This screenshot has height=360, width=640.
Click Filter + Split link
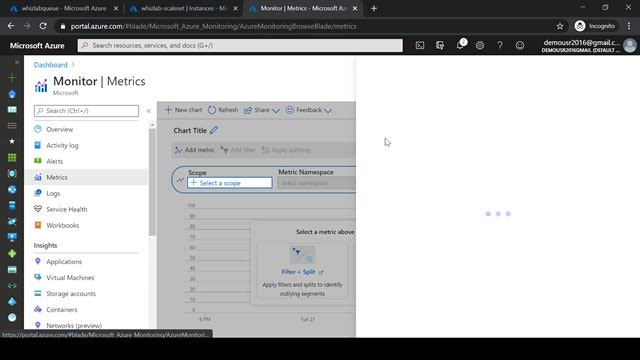click(298, 272)
